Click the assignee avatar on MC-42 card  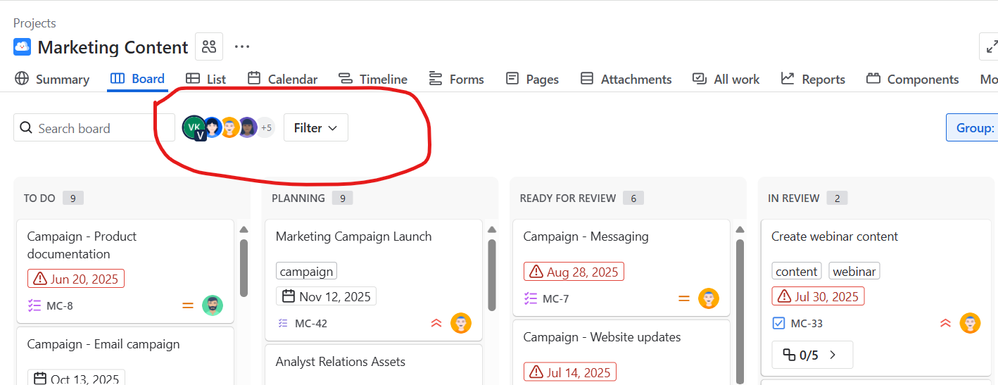(461, 323)
